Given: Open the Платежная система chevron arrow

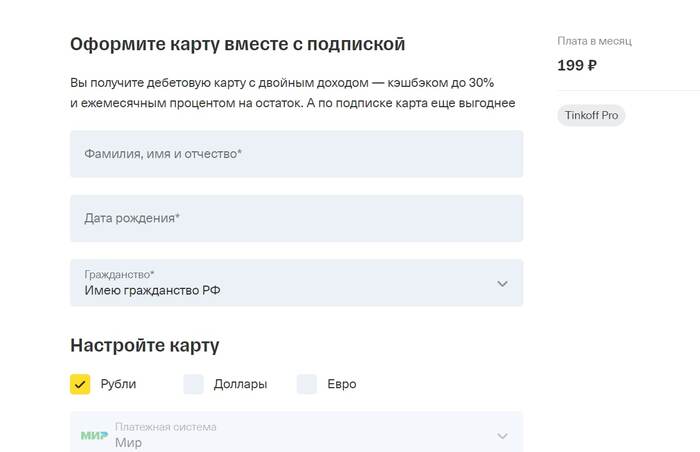Looking at the screenshot, I should [x=503, y=436].
